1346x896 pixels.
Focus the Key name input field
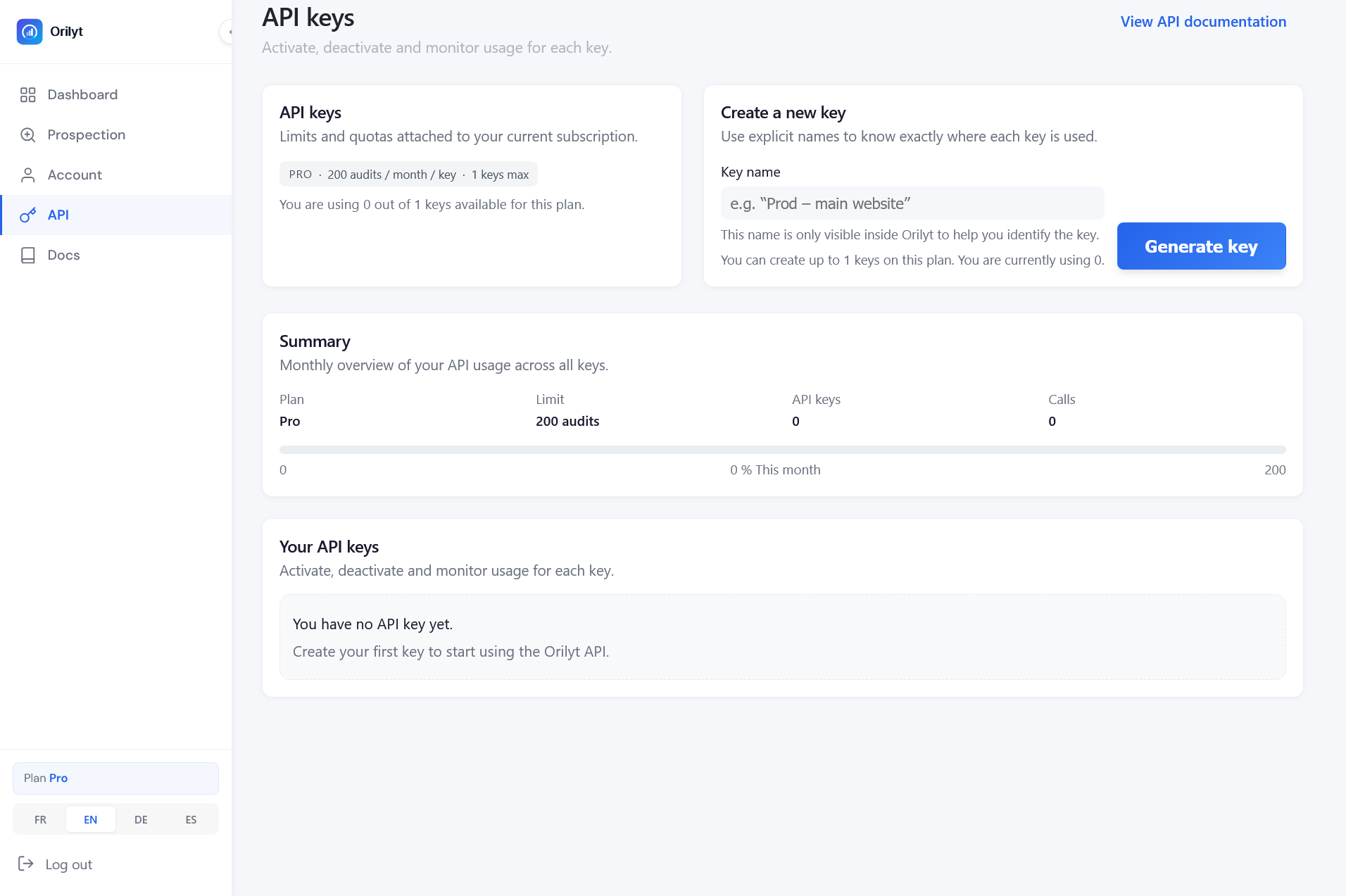tap(912, 203)
